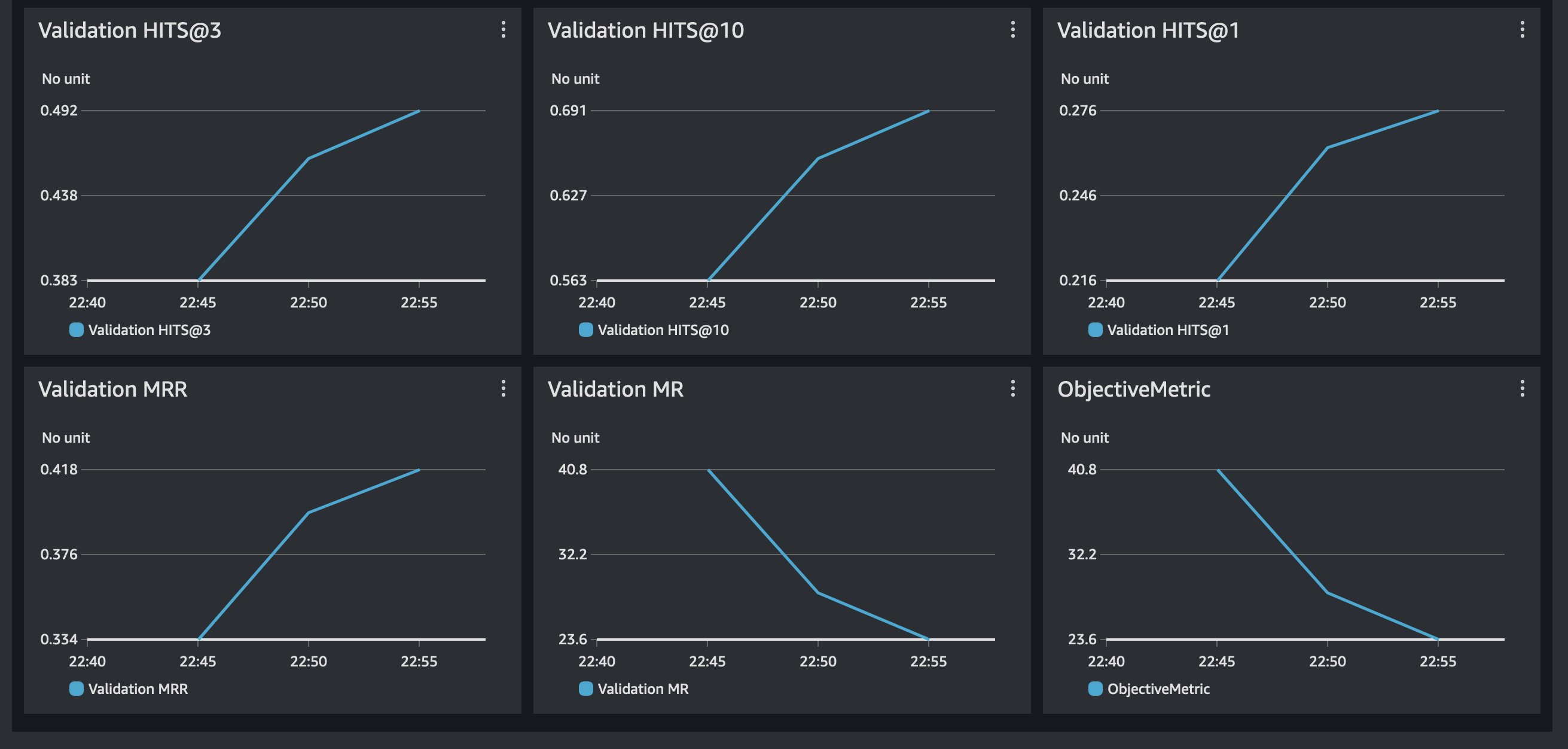Image resolution: width=1568 pixels, height=749 pixels.
Task: Open the Validation HITS@1 widget actions menu
Action: click(x=1523, y=29)
